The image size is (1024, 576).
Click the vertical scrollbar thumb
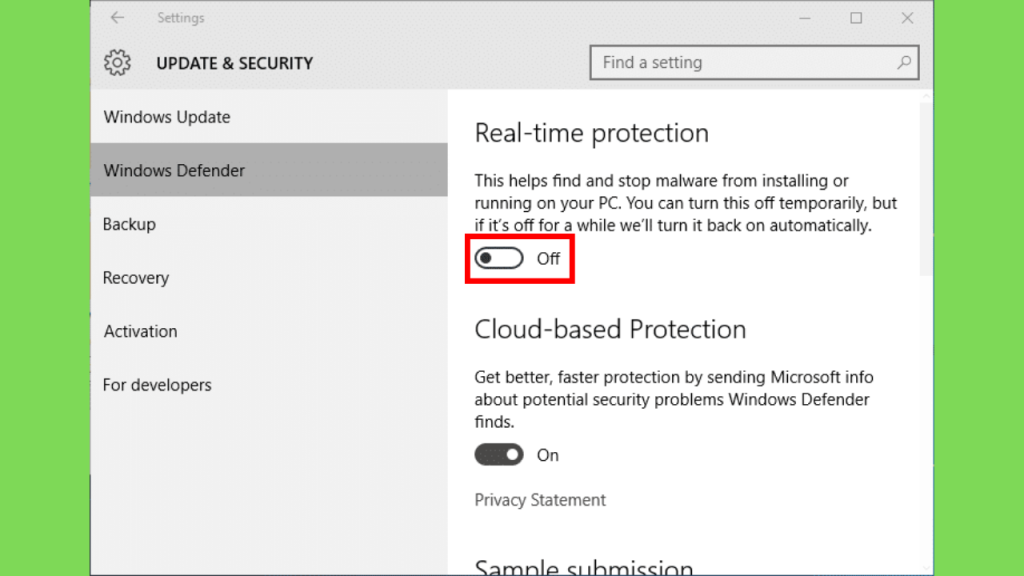926,188
